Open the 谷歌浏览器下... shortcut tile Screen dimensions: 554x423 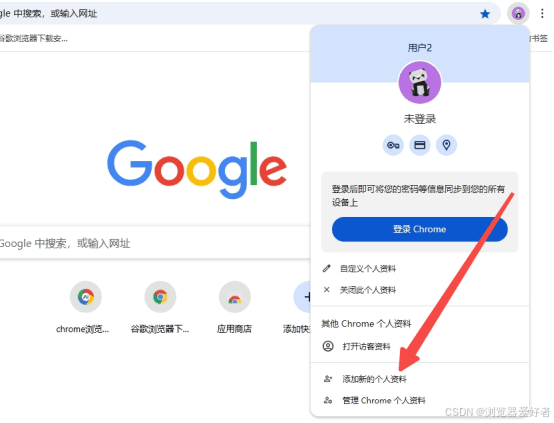(160, 308)
